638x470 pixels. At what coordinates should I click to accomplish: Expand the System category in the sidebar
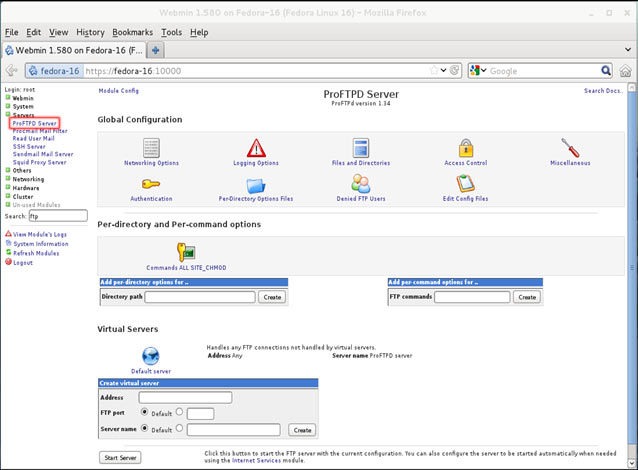click(8, 106)
